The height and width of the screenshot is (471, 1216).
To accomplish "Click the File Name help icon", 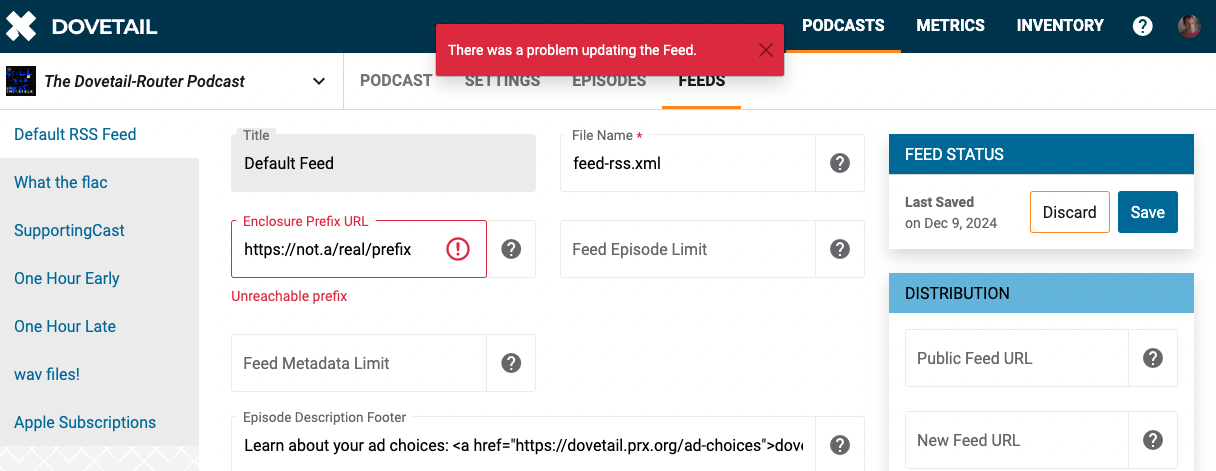I will [840, 163].
